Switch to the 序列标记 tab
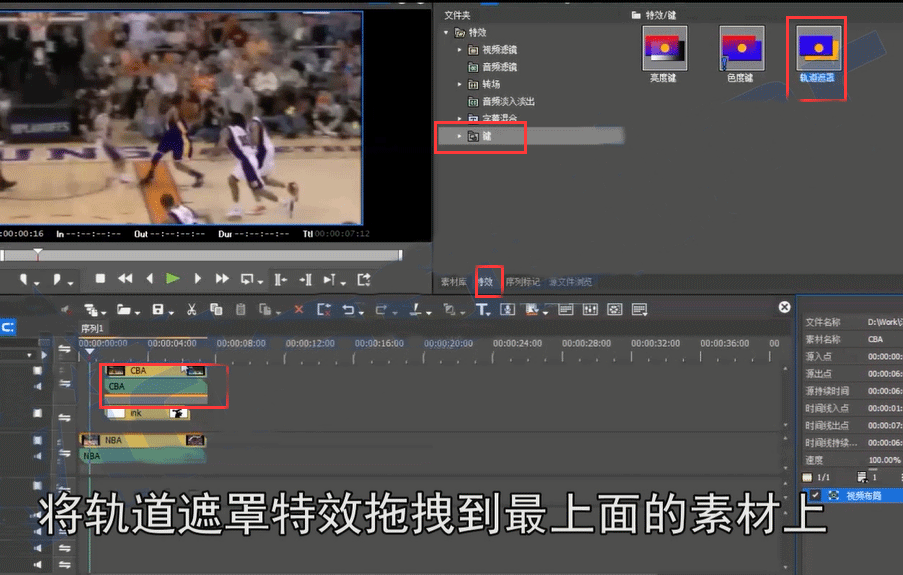This screenshot has height=575, width=903. [523, 282]
